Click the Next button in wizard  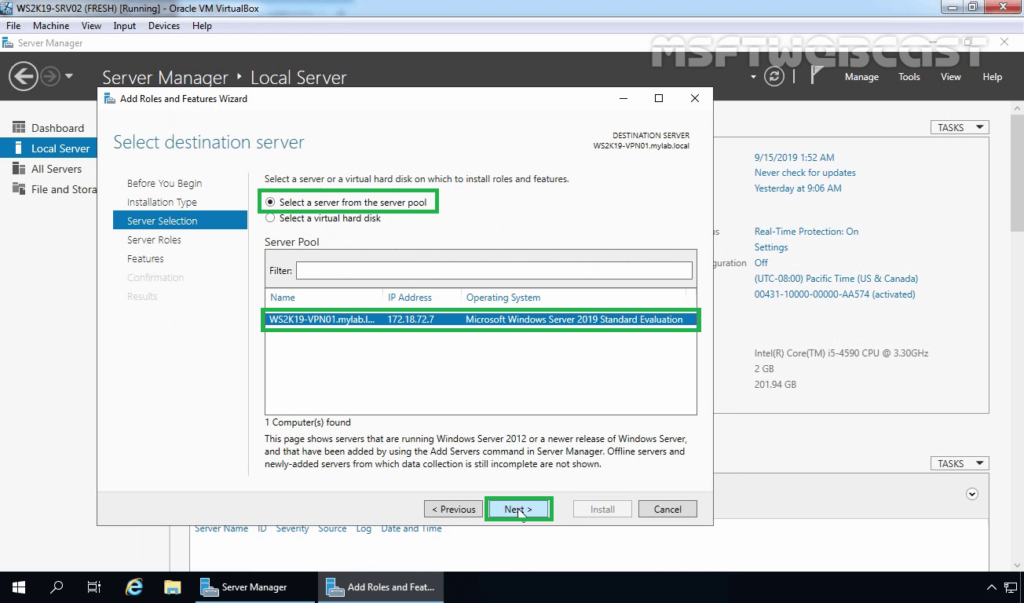pos(519,509)
